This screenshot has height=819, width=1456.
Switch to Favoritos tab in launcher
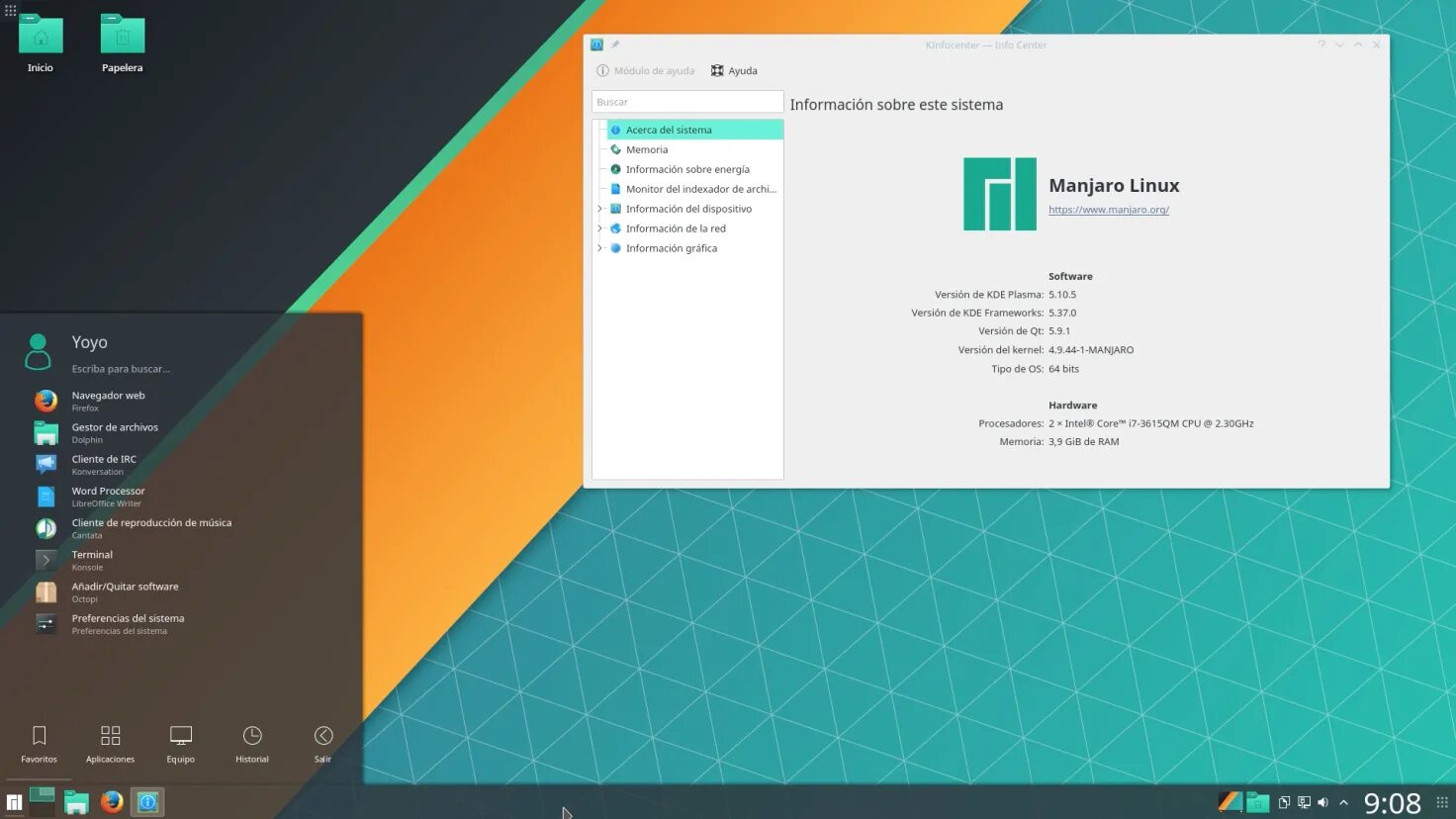[40, 744]
